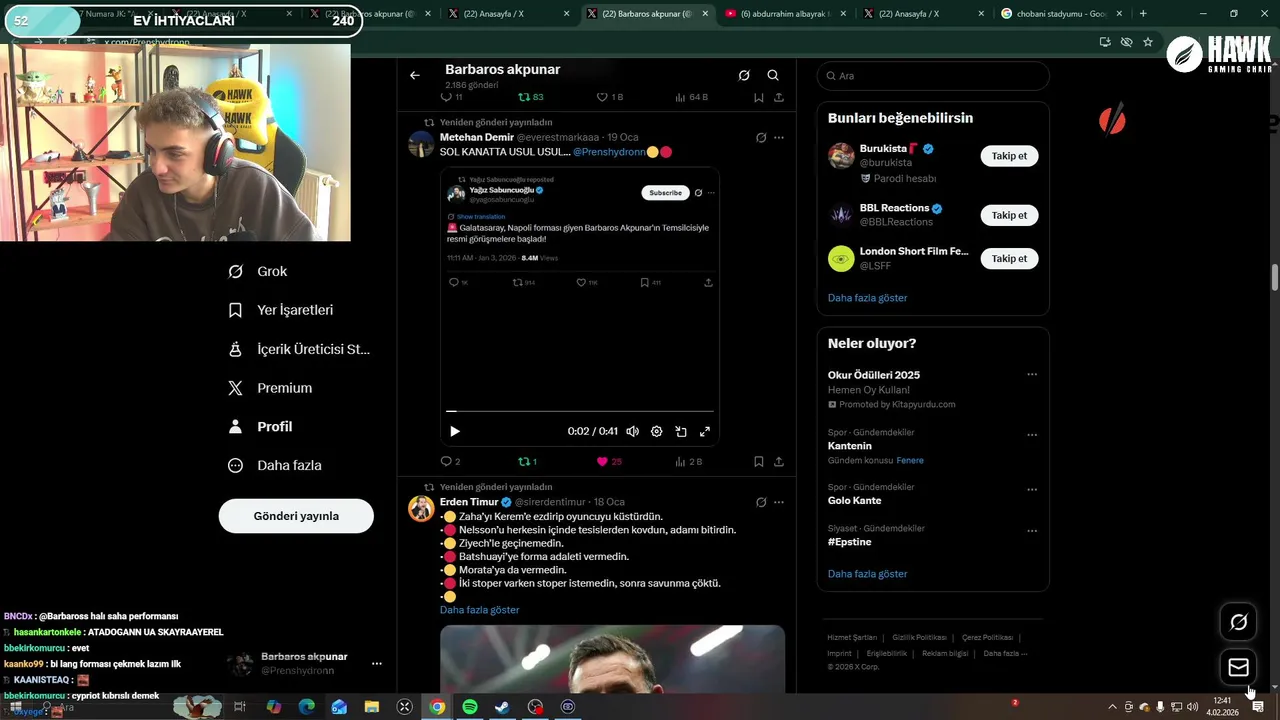
Task: Open more options on Metehan Demir's post
Action: [779, 137]
